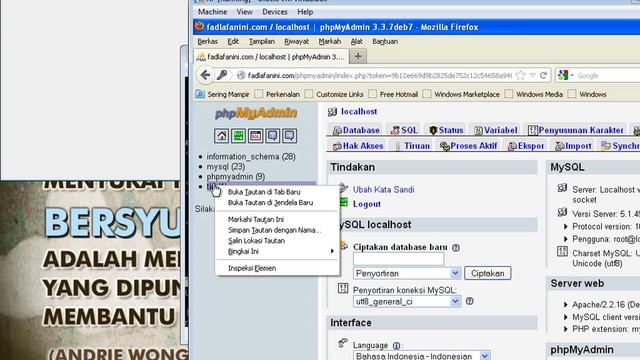Click the phpMyAdmin Home icon
640x360 pixels.
(x=222, y=136)
